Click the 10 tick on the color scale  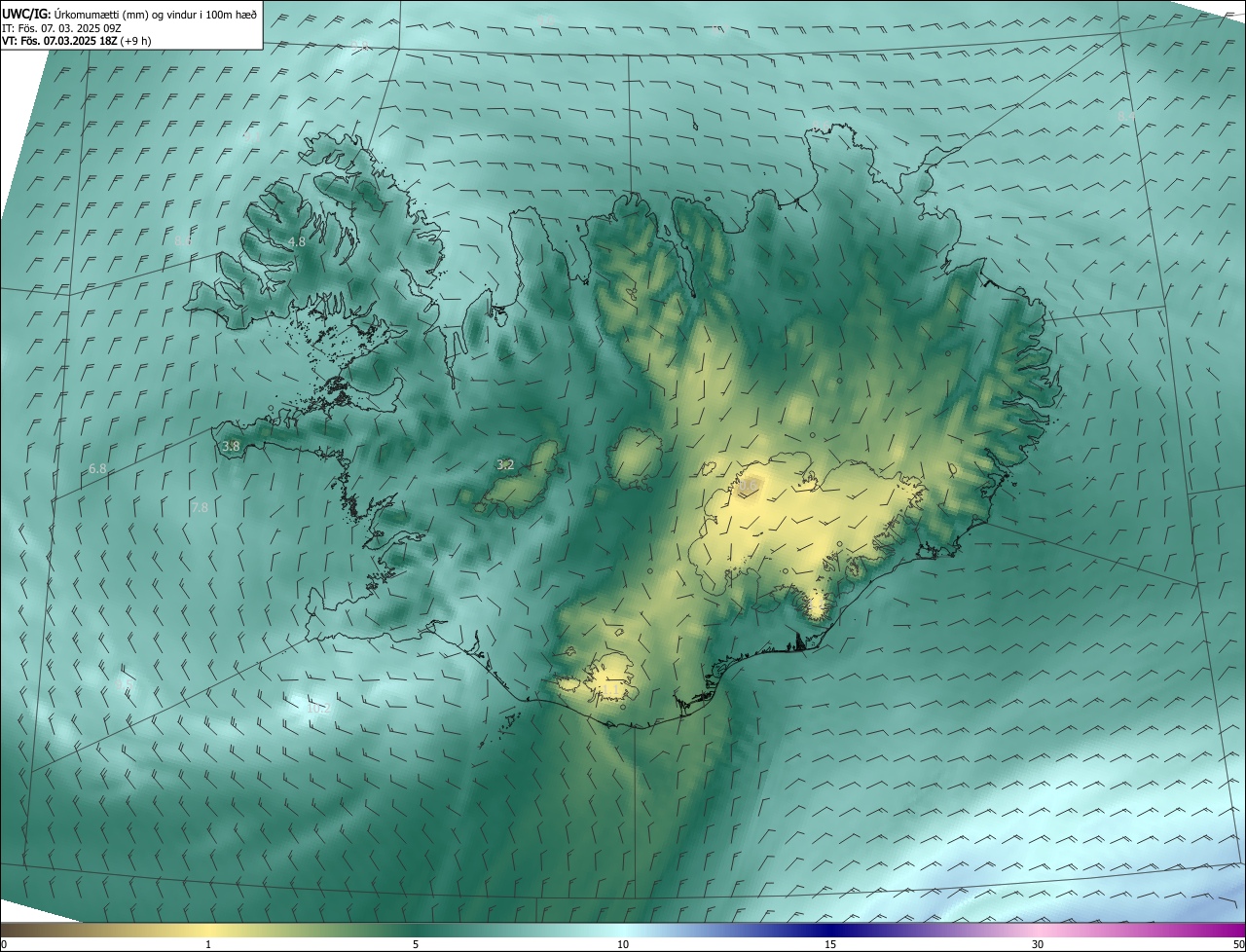pyautogui.click(x=623, y=944)
